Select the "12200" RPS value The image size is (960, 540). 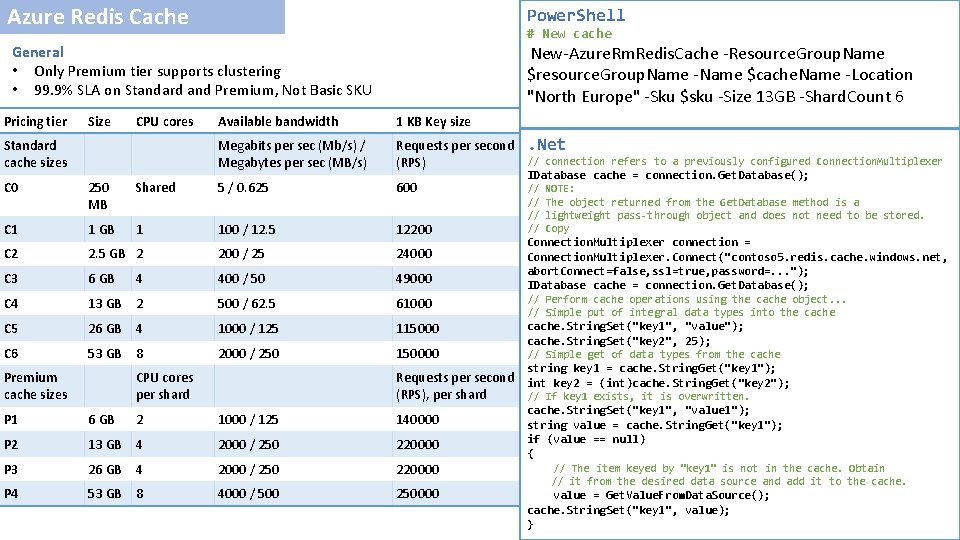click(x=414, y=230)
